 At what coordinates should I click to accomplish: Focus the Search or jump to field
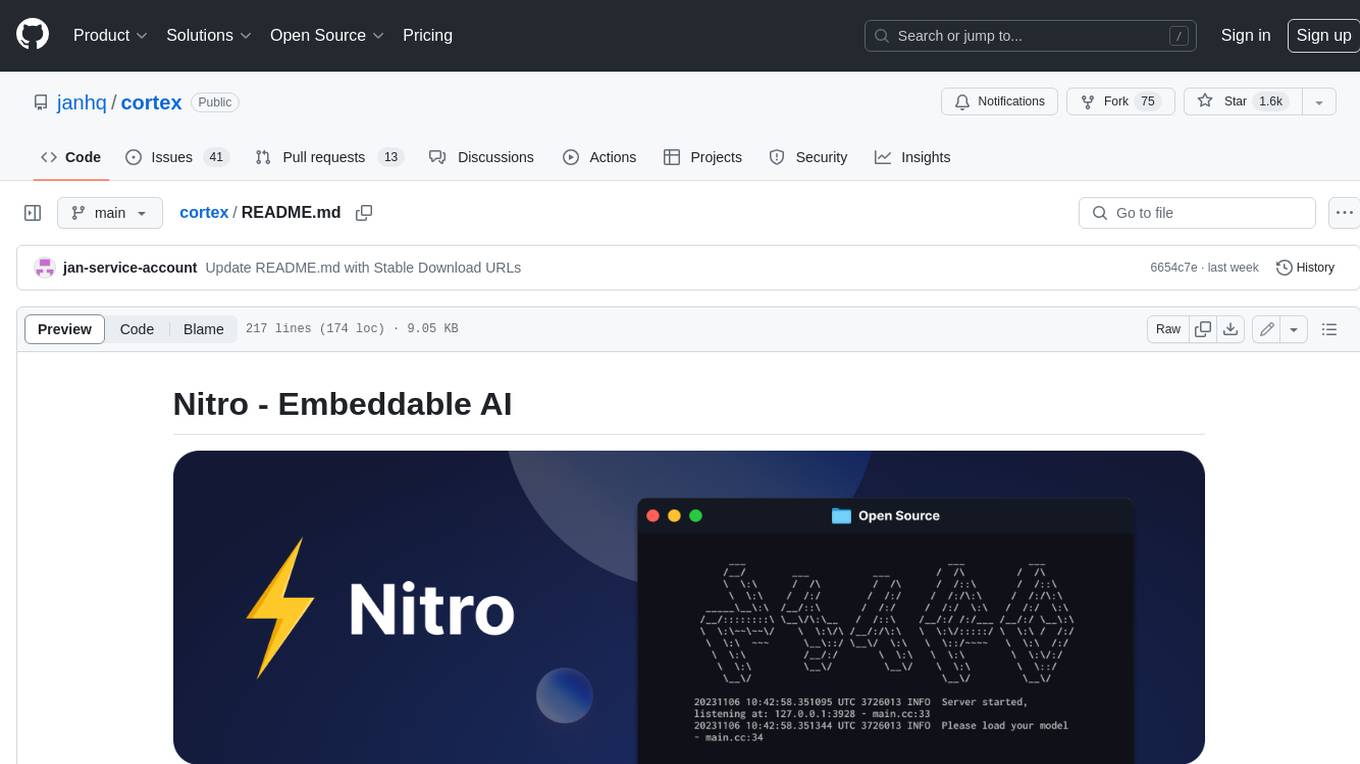coord(1031,36)
